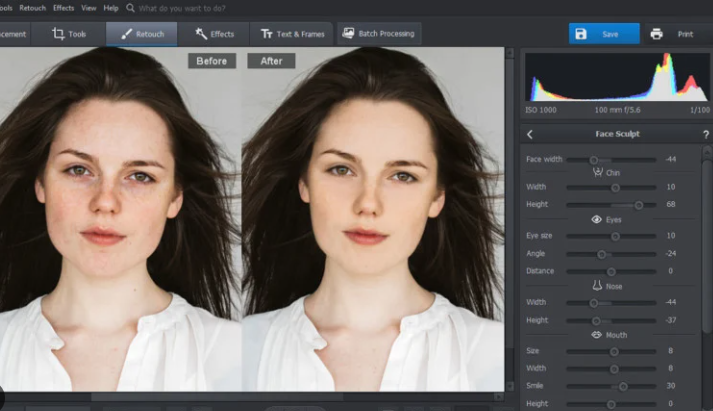The height and width of the screenshot is (411, 713).
Task: Open the Retouch menu in menu bar
Action: 33,8
